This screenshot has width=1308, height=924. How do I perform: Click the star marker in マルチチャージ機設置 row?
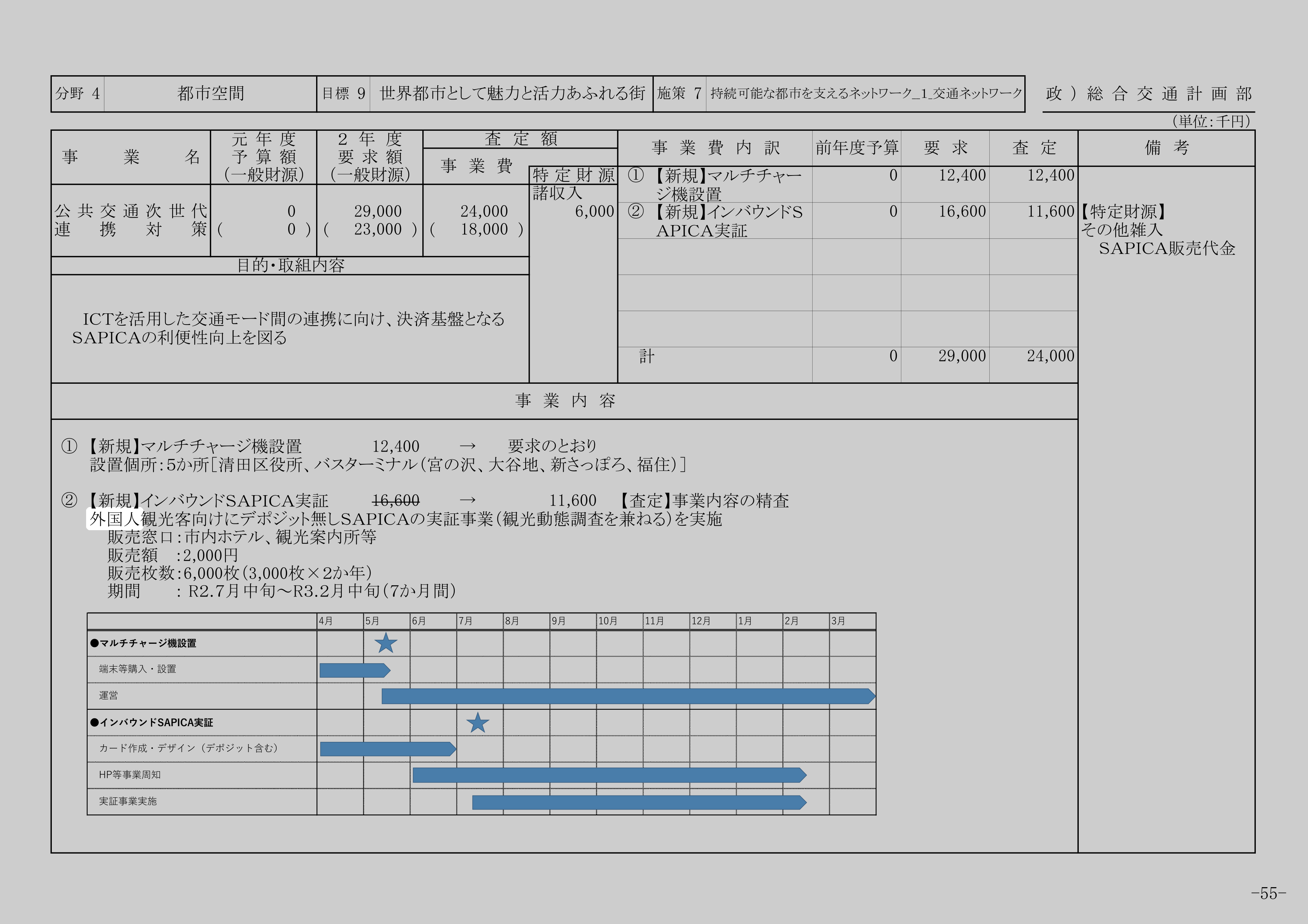pyautogui.click(x=386, y=643)
